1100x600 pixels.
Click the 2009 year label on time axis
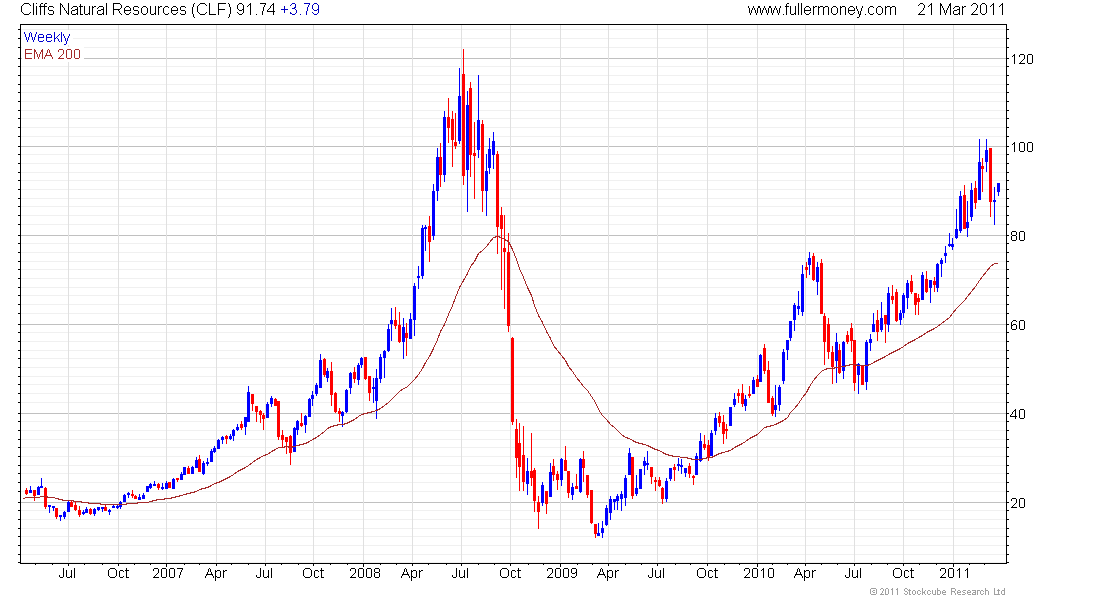561,573
